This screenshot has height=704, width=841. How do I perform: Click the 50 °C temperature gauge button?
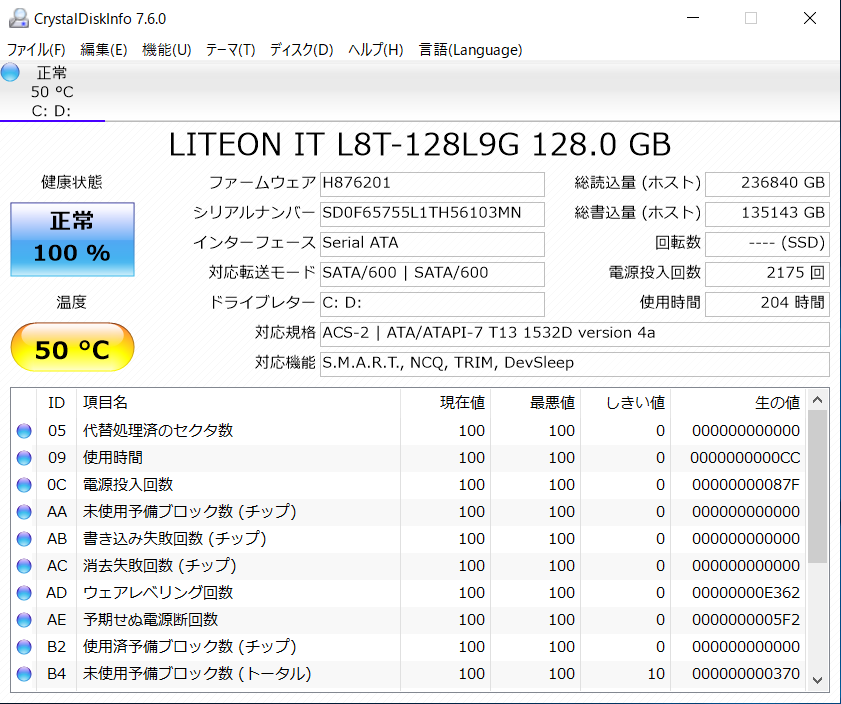[71, 346]
